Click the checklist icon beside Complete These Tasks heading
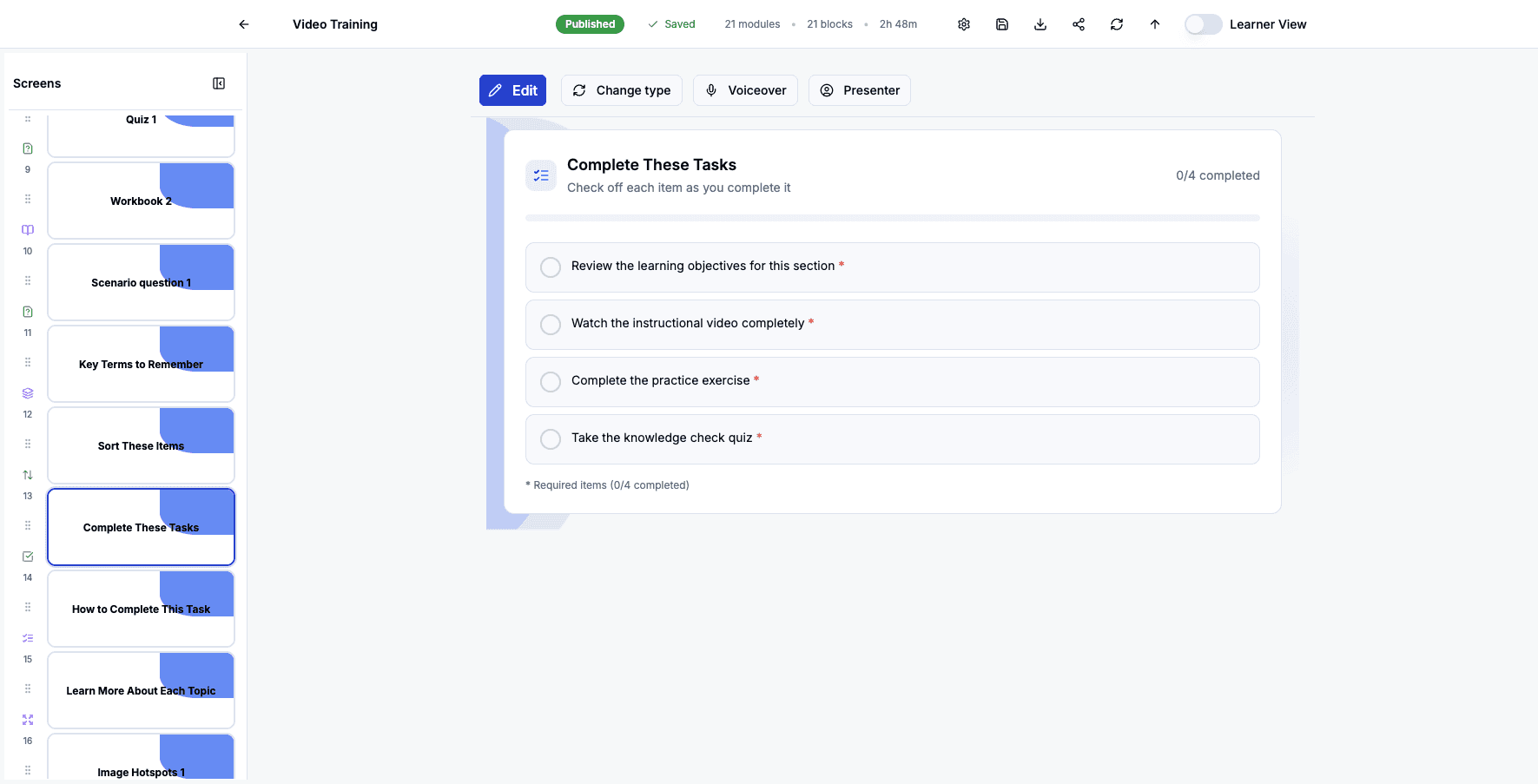 pos(541,175)
